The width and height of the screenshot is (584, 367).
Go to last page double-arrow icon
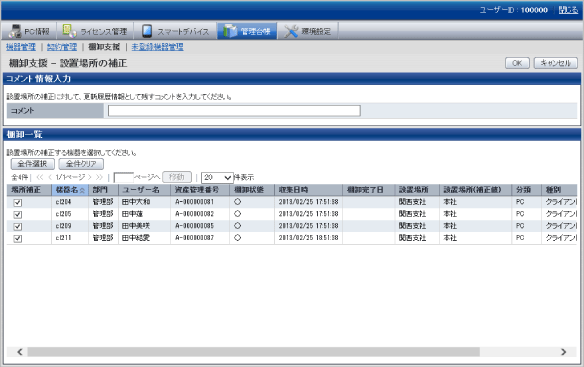tap(99, 177)
